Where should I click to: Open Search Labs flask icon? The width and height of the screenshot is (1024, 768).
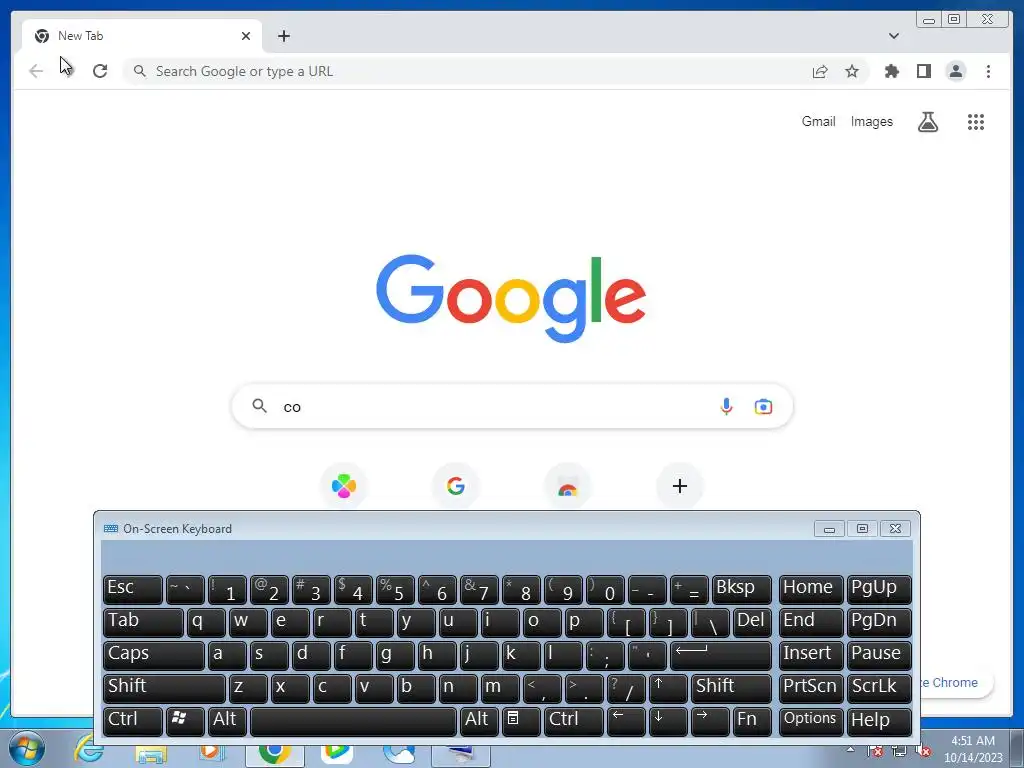click(x=927, y=121)
